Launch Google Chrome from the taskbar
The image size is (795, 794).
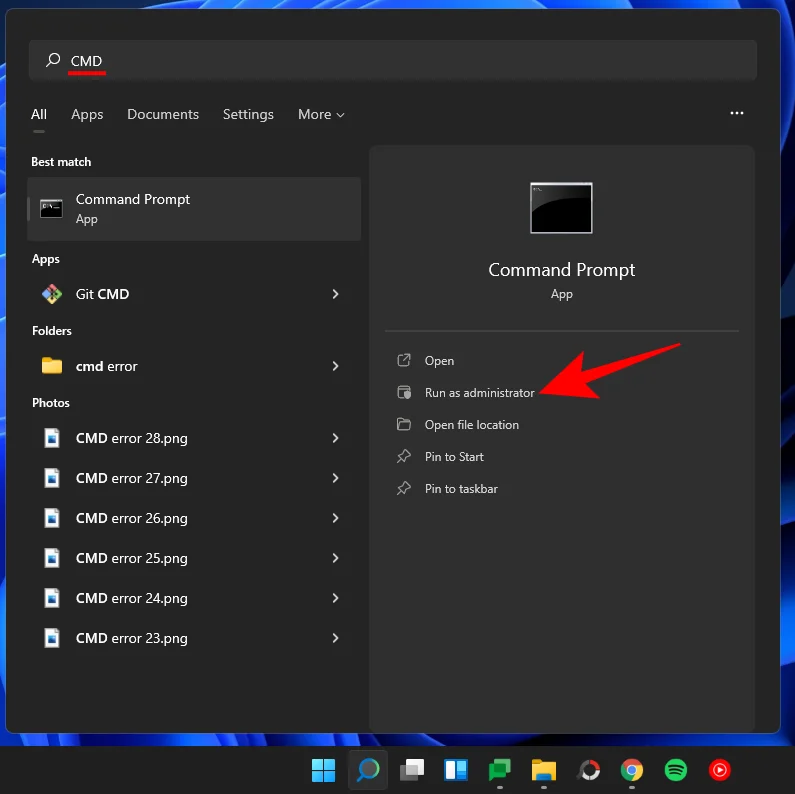631,770
